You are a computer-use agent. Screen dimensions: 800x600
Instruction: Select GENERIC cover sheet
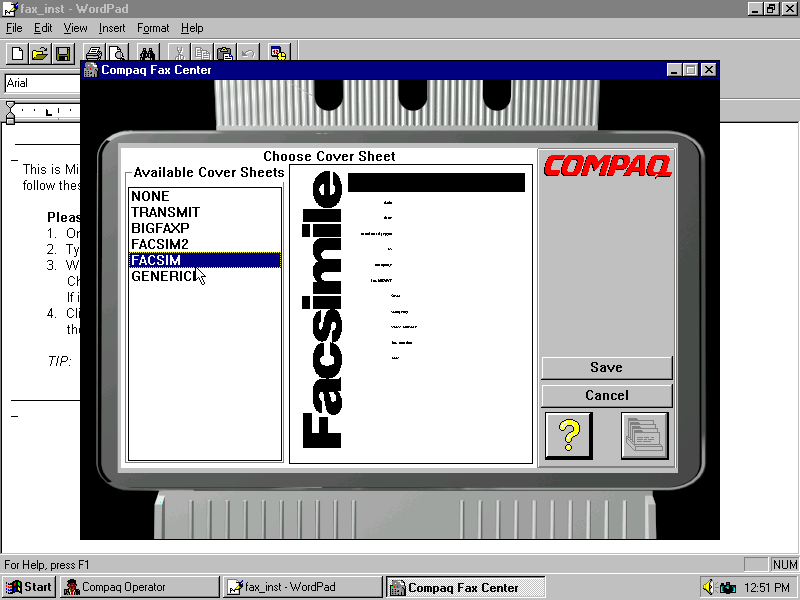tap(205, 276)
